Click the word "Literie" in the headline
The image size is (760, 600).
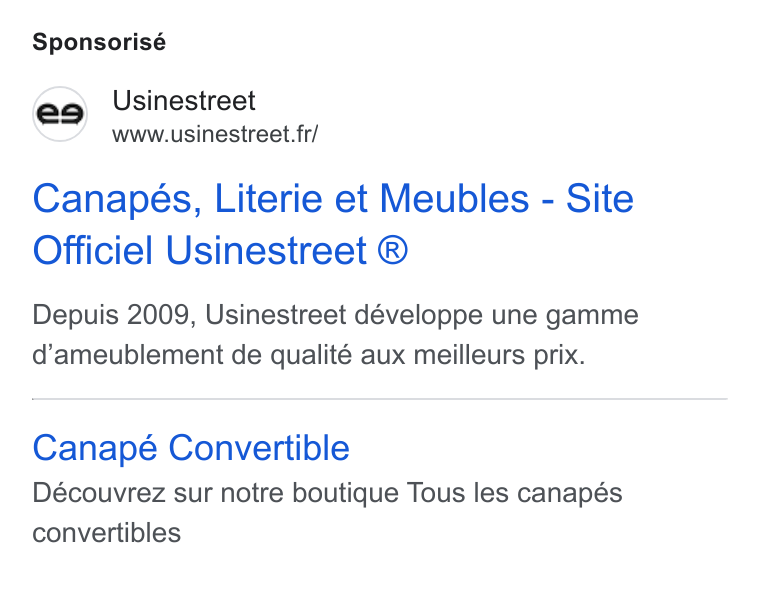coord(269,199)
